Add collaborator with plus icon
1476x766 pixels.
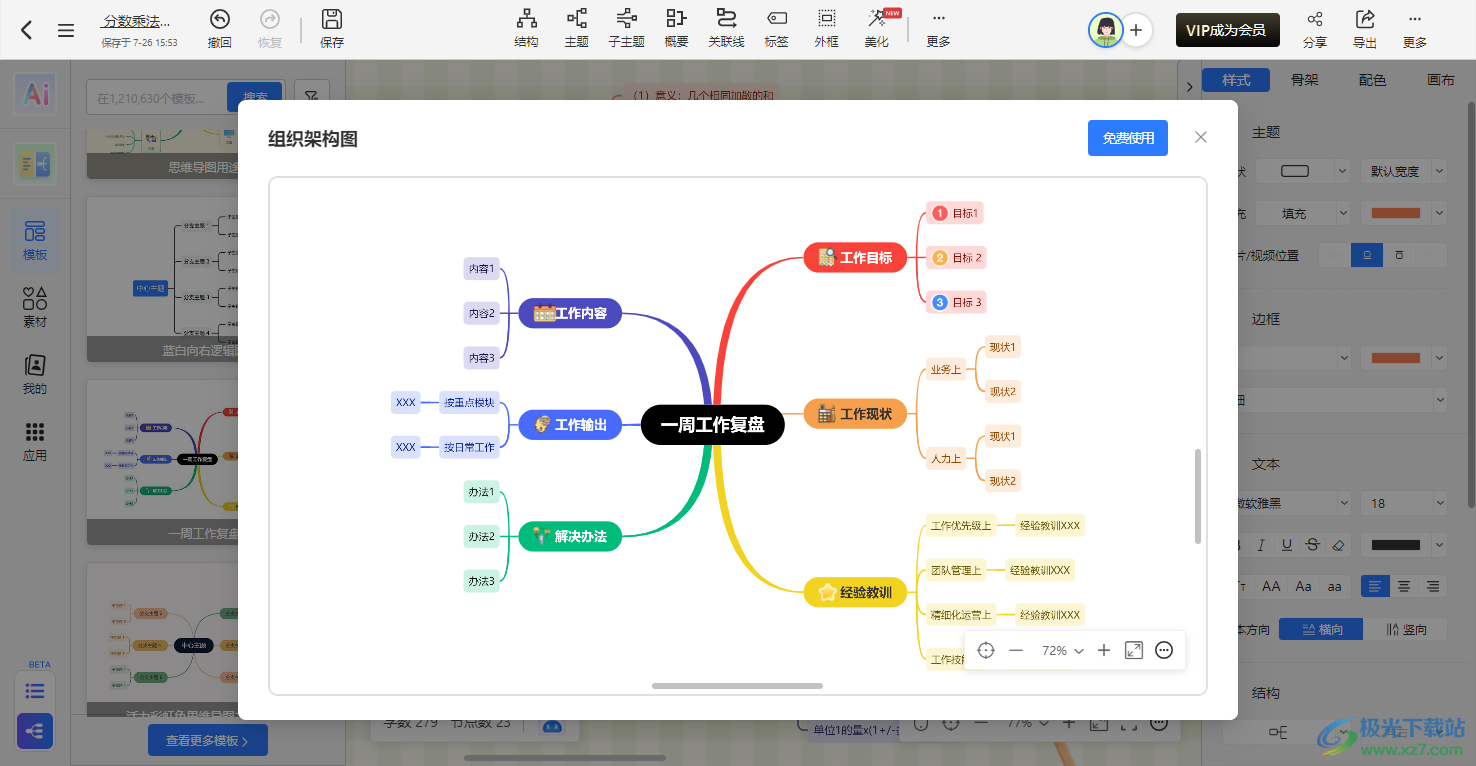pyautogui.click(x=1136, y=30)
